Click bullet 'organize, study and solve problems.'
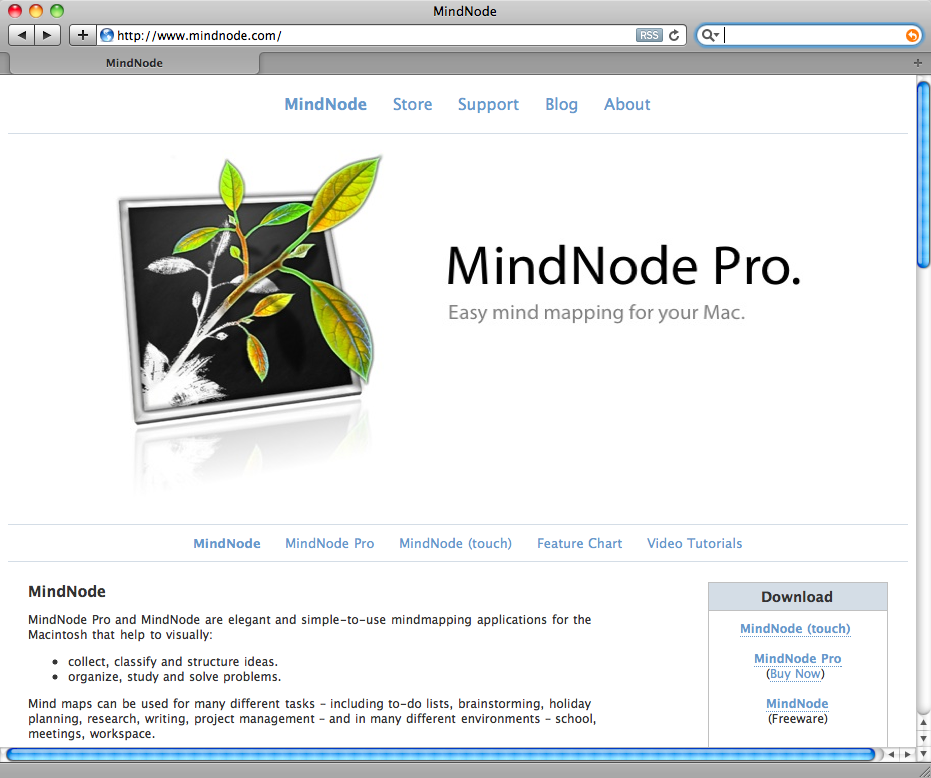This screenshot has width=931, height=778. (175, 677)
